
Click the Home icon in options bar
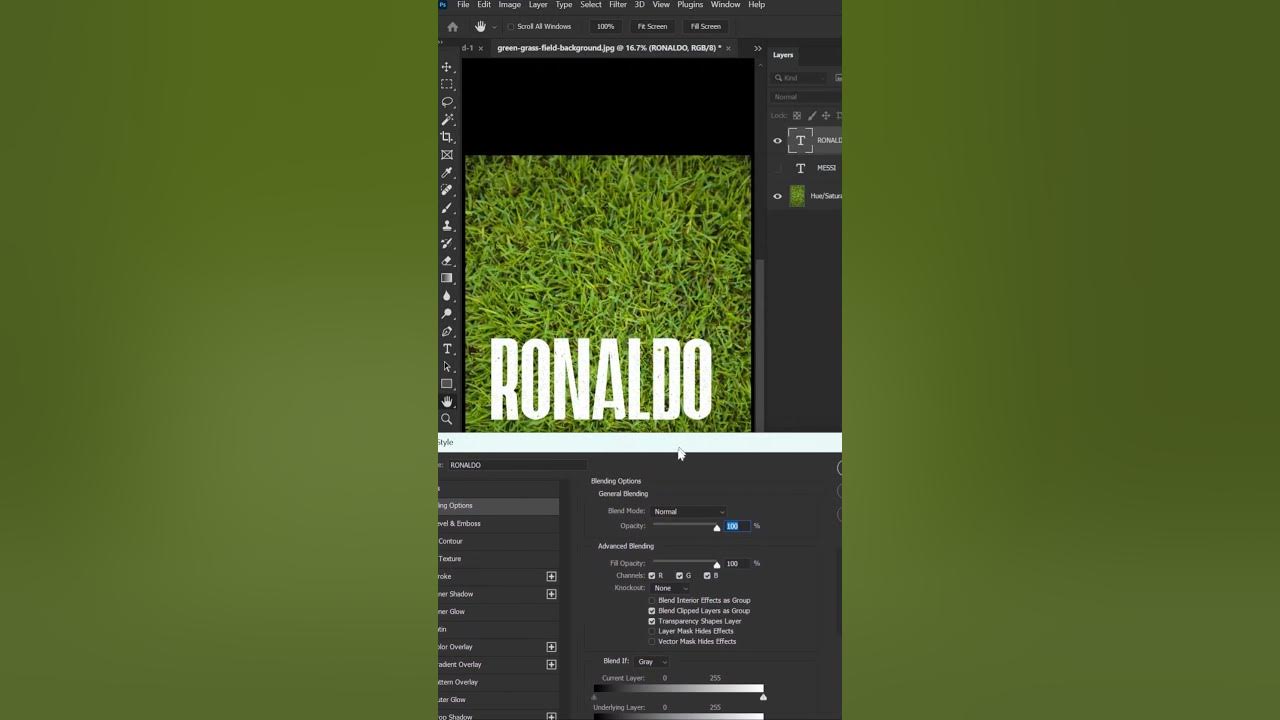point(453,27)
